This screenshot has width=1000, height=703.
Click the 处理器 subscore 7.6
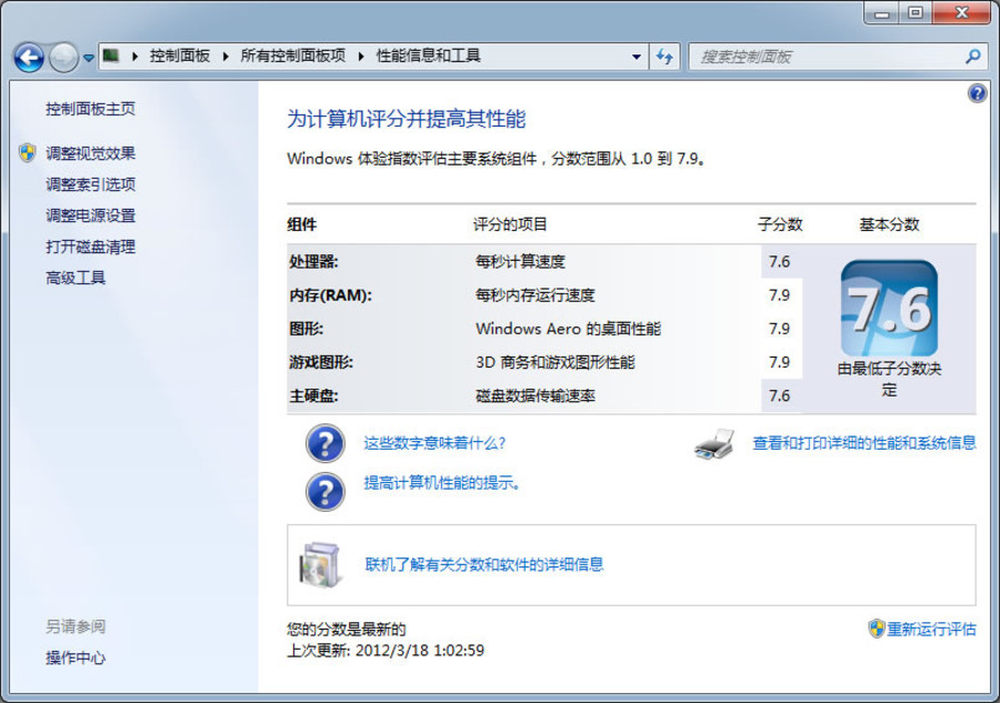[779, 262]
